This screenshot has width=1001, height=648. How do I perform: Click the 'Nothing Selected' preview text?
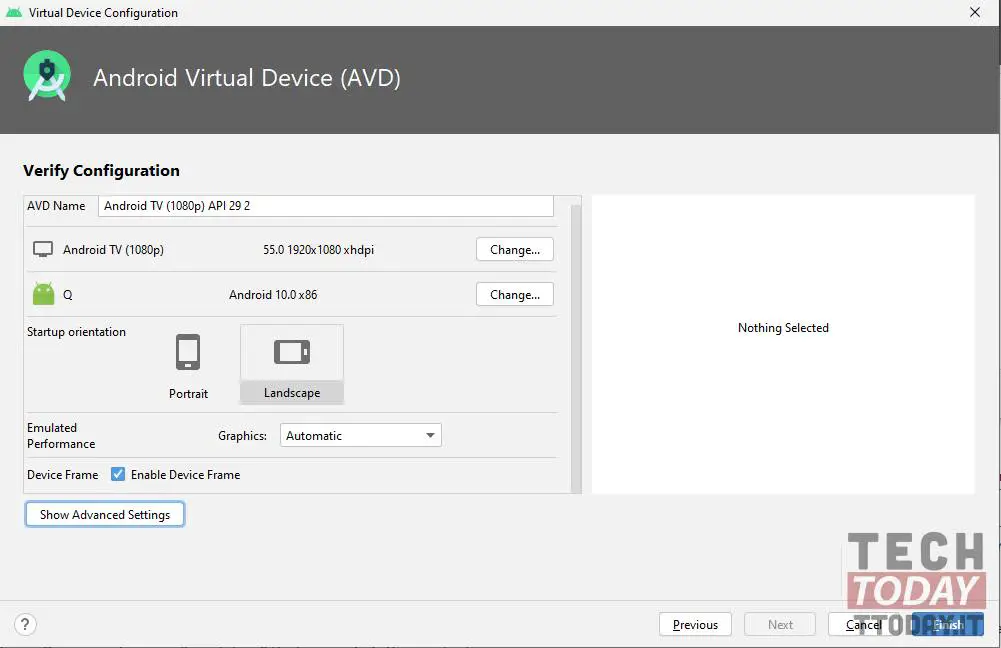coord(783,328)
